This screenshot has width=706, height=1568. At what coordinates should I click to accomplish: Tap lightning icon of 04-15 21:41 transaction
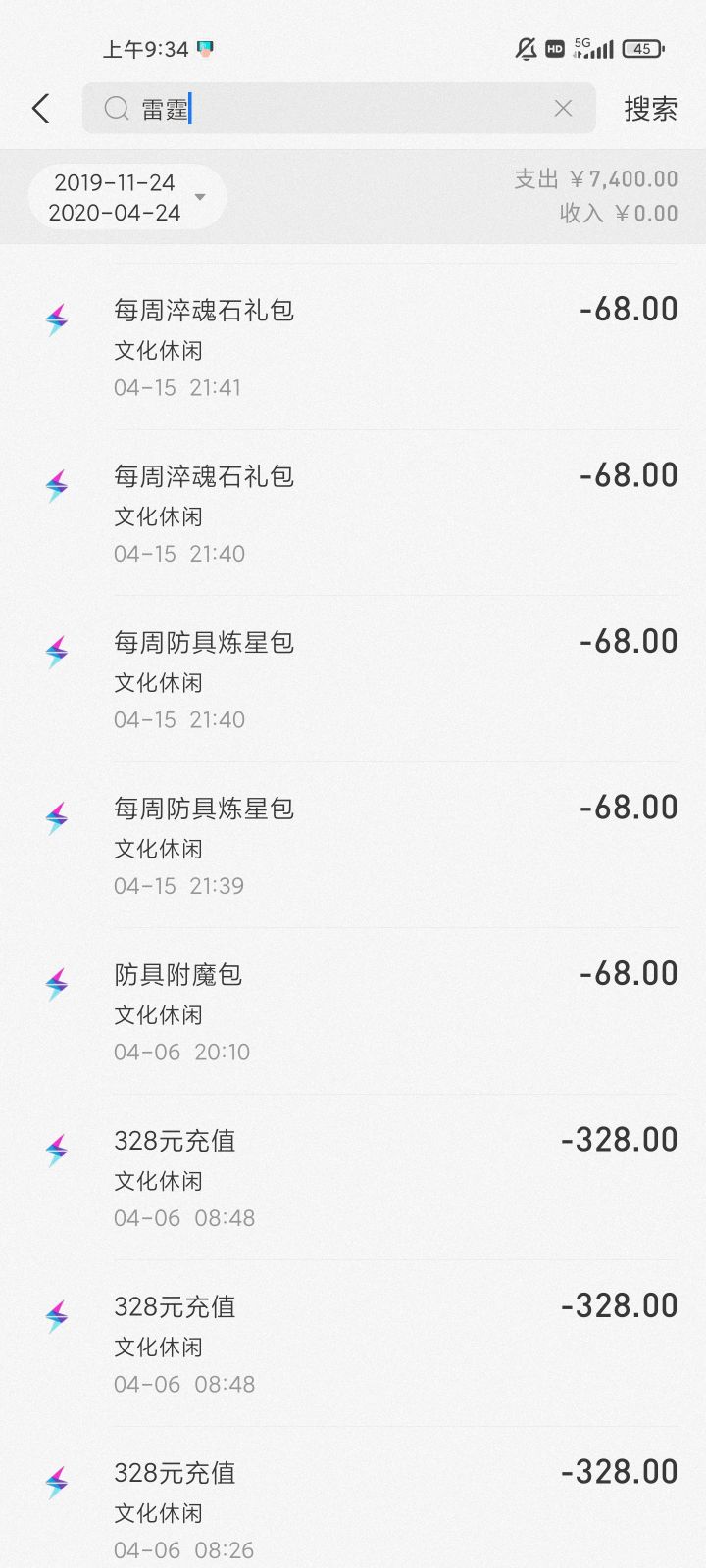click(57, 319)
